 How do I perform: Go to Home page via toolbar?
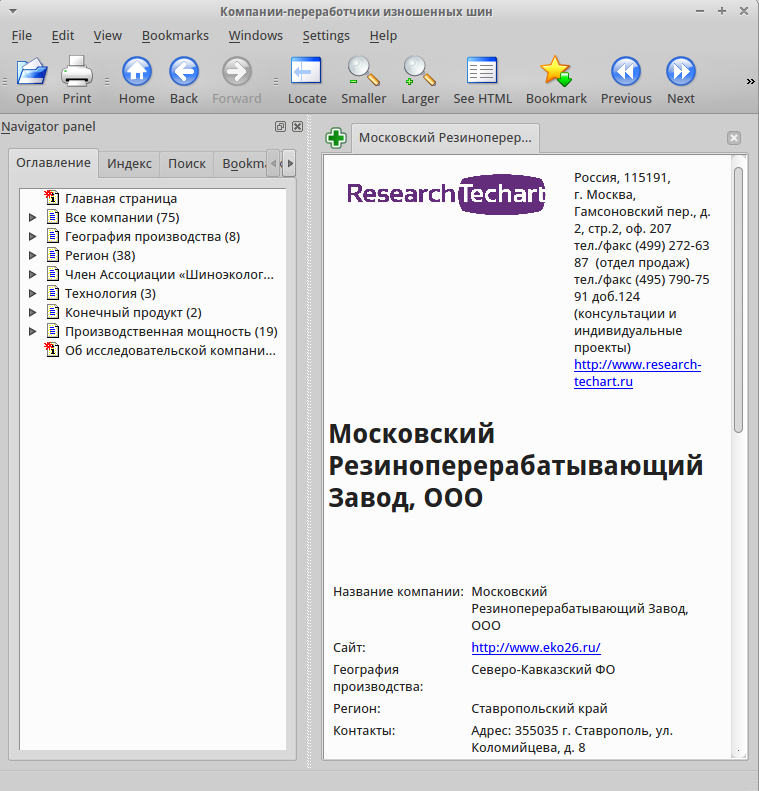click(x=137, y=80)
